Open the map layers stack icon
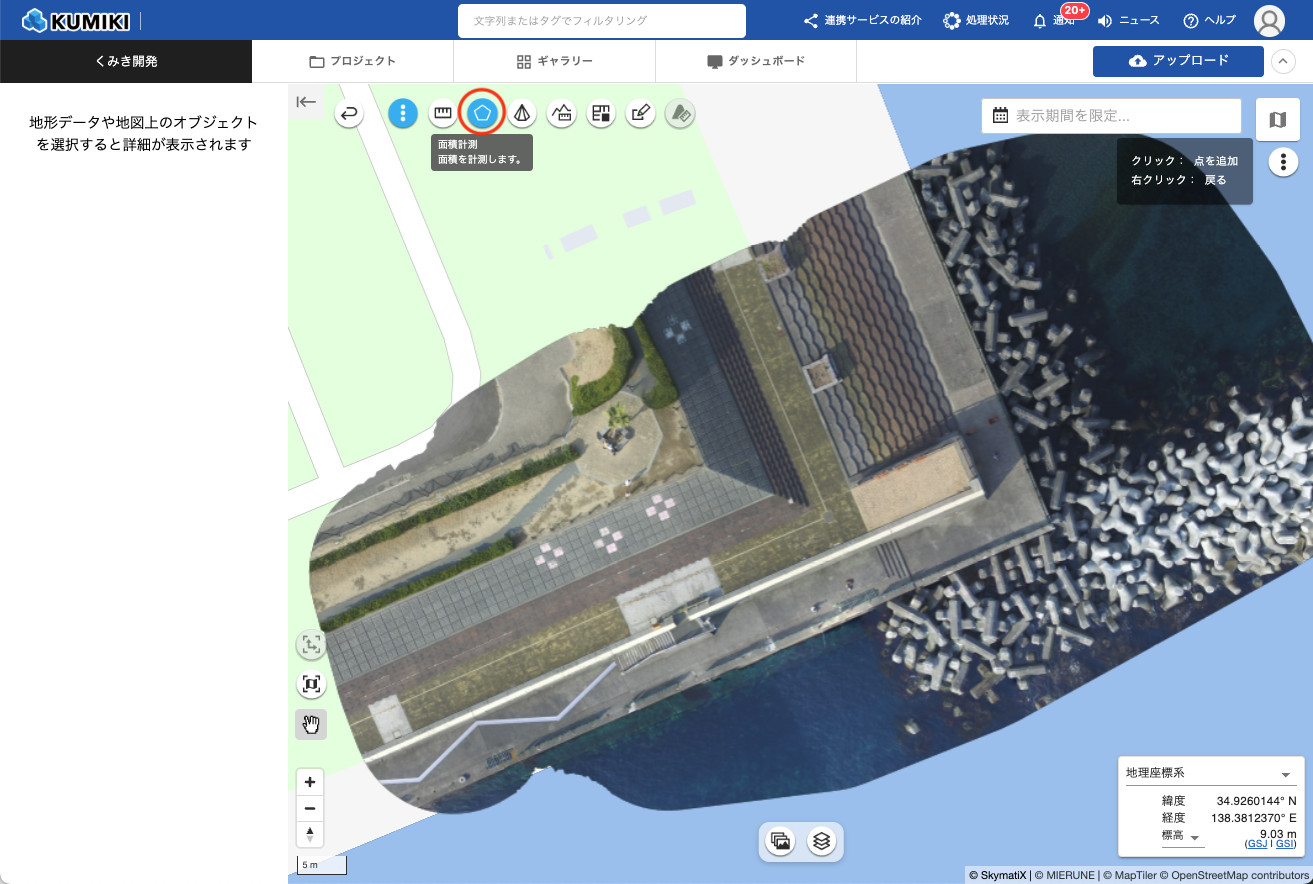This screenshot has width=1313, height=884. [822, 841]
